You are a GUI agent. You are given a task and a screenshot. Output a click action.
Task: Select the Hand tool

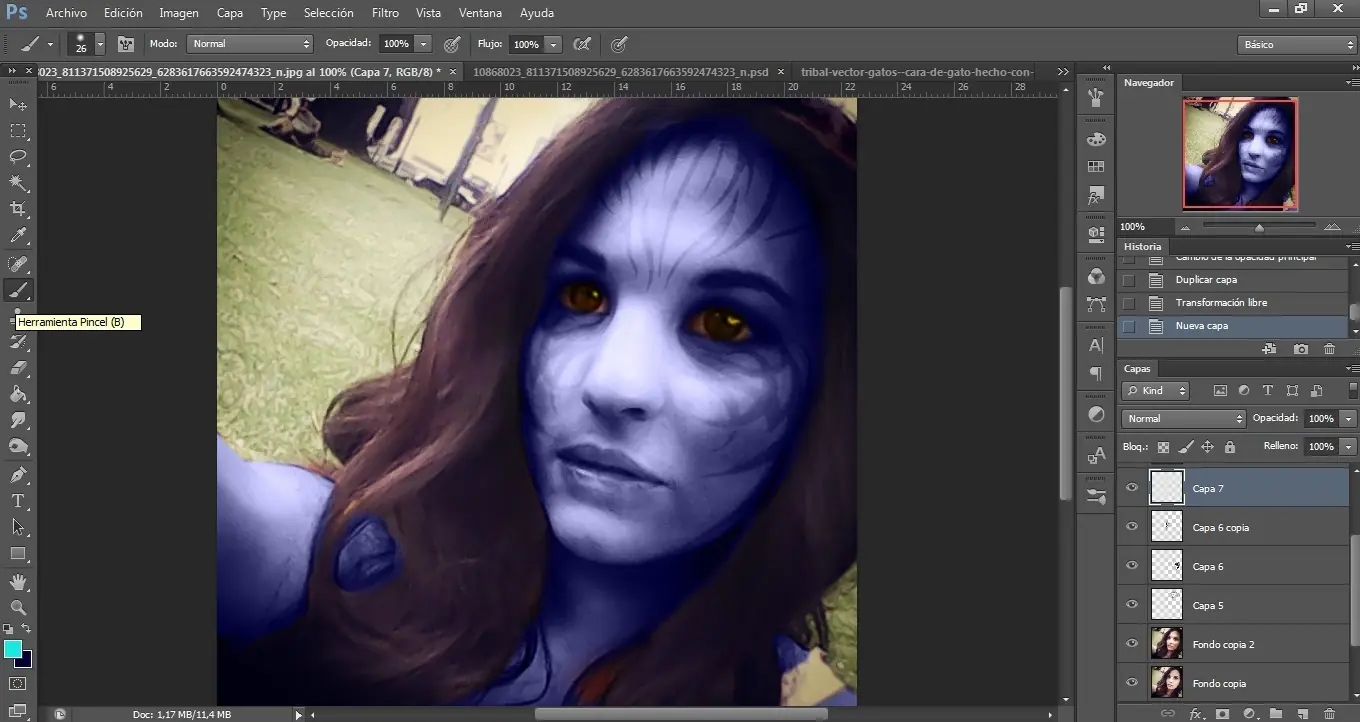18,581
